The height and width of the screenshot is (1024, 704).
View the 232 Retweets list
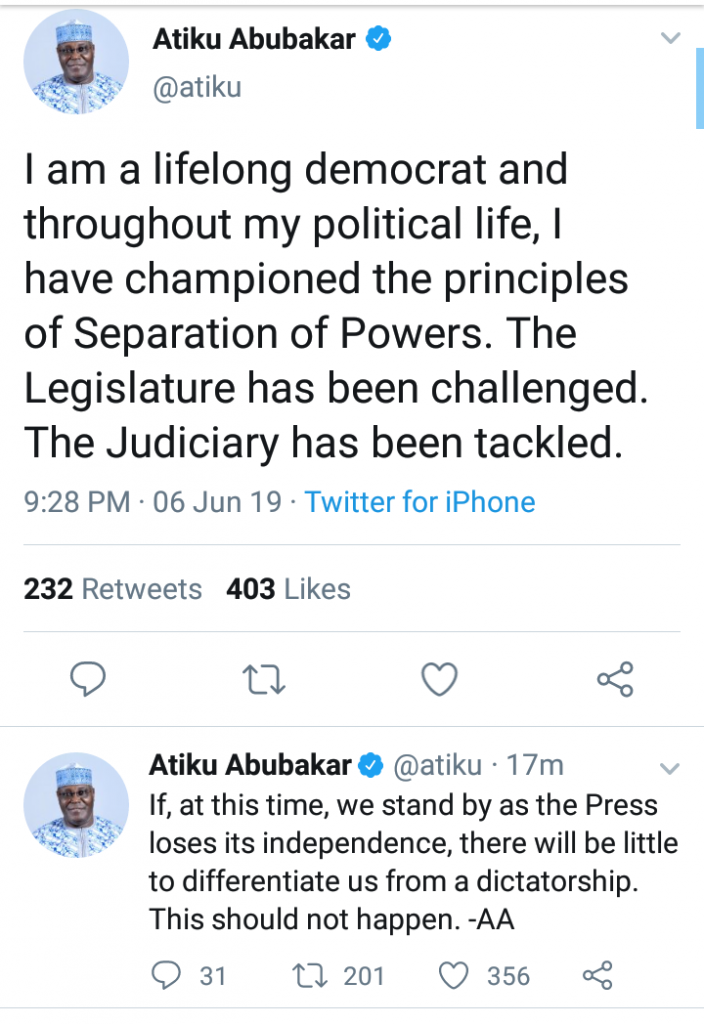pyautogui.click(x=113, y=589)
